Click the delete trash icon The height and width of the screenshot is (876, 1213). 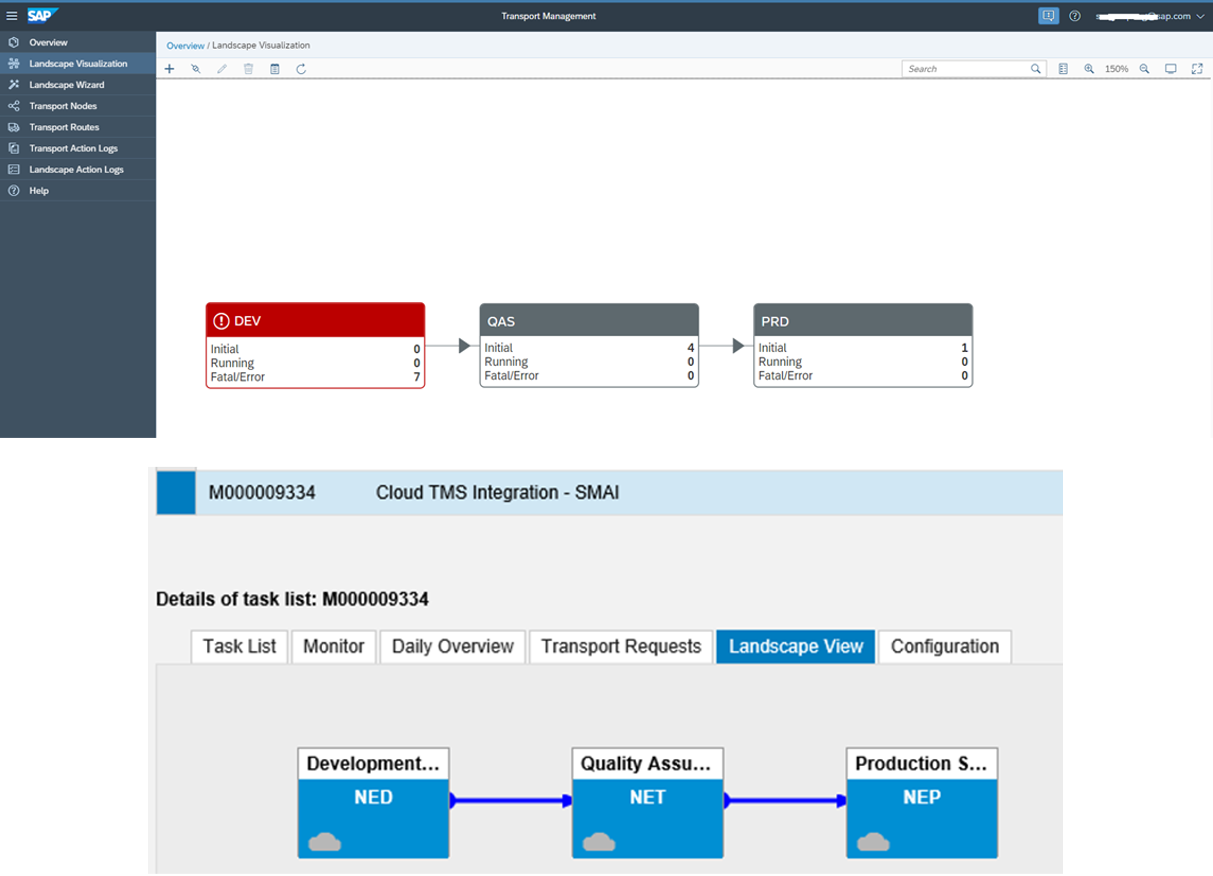[x=249, y=69]
